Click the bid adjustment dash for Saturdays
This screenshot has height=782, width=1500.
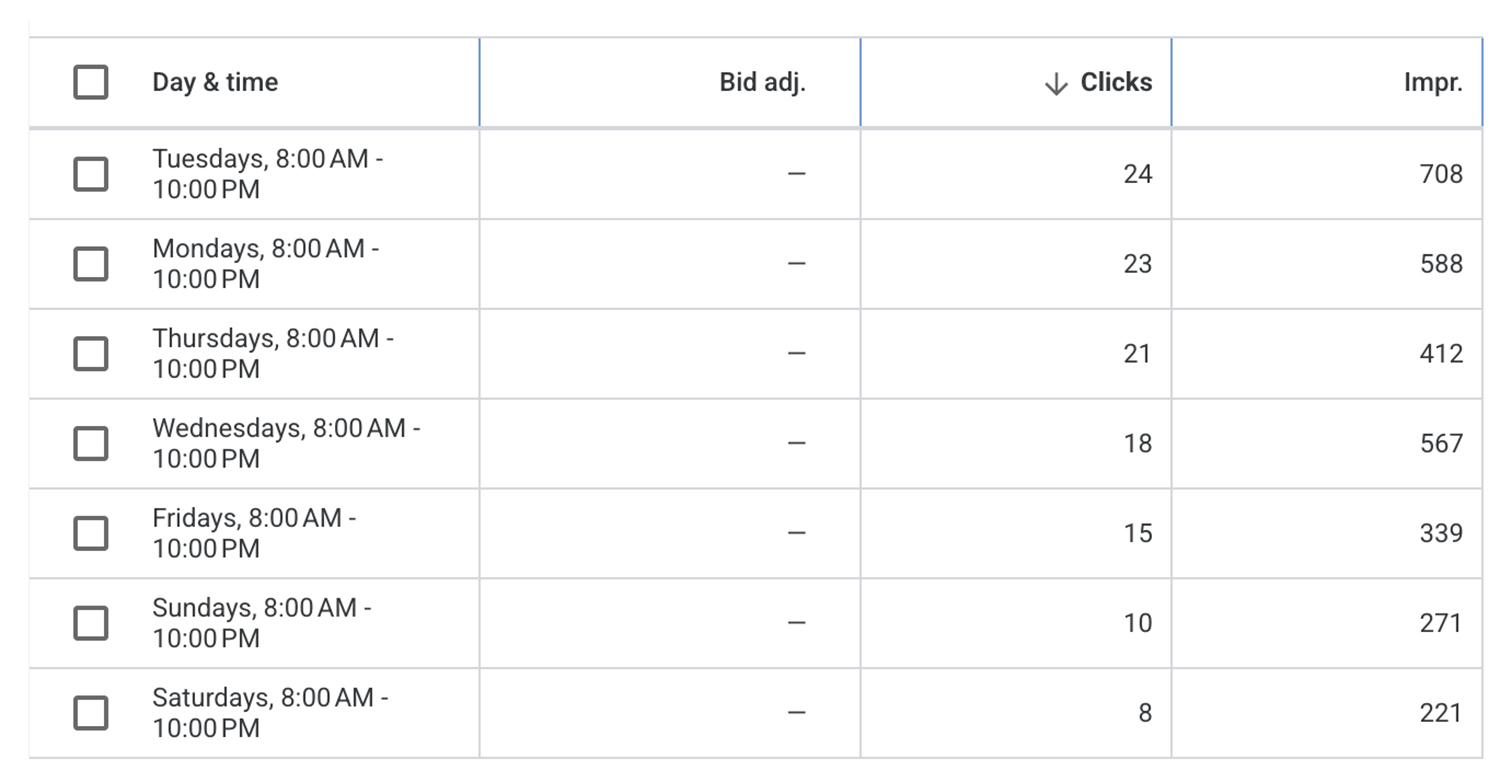coord(797,712)
